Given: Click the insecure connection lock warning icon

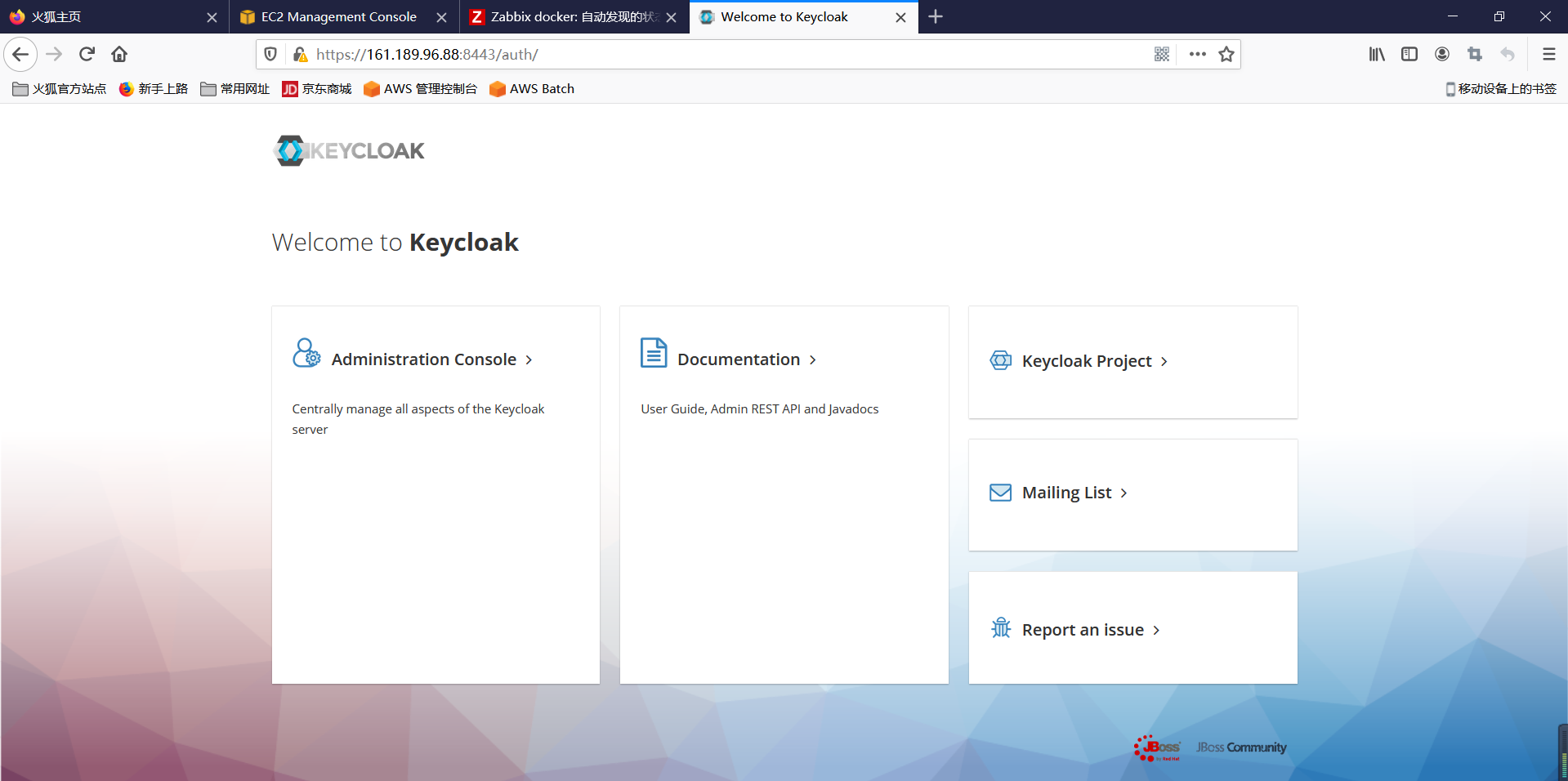Looking at the screenshot, I should (x=300, y=54).
